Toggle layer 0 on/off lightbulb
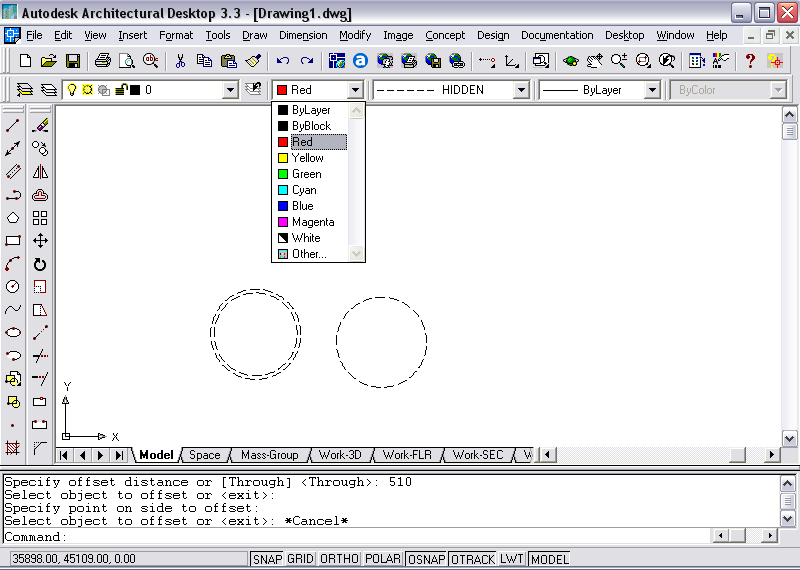The image size is (800, 570). tap(72, 90)
